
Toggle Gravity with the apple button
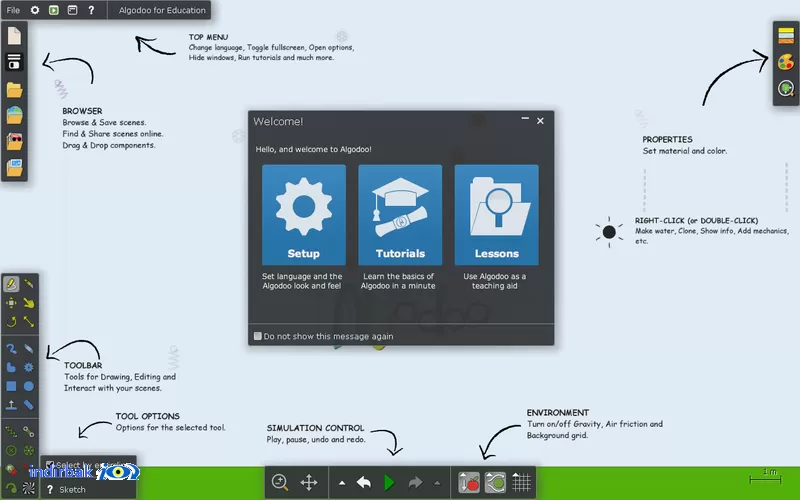click(469, 482)
